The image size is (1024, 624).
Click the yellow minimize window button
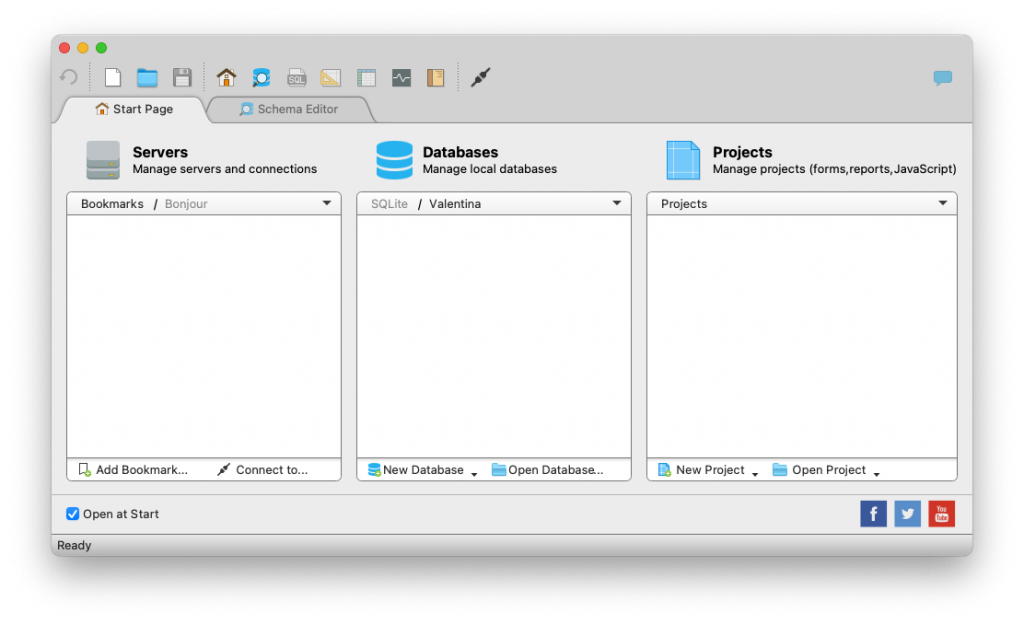click(82, 48)
